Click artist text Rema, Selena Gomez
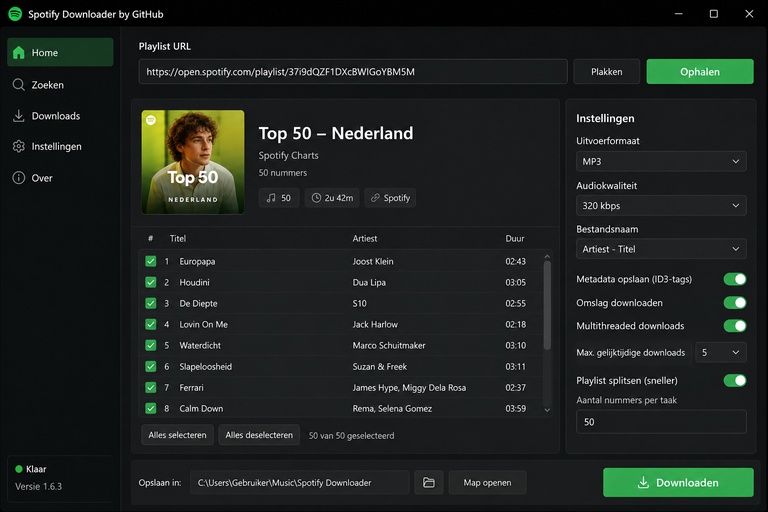 [x=392, y=408]
